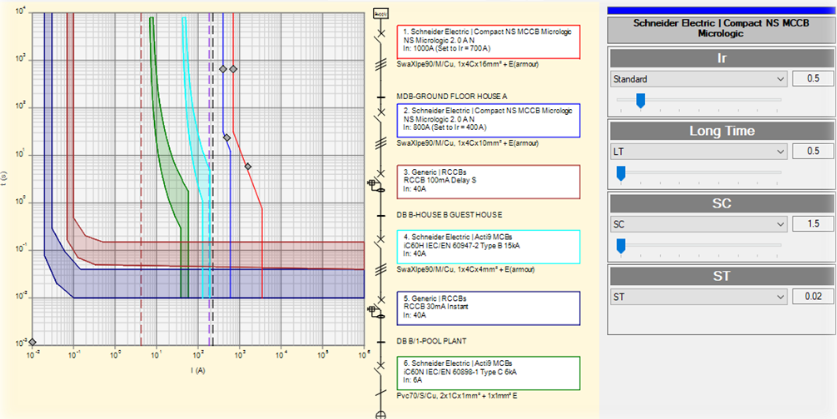
Task: Click cable symbol next to 1x4Cx10mm² label
Action: point(381,143)
